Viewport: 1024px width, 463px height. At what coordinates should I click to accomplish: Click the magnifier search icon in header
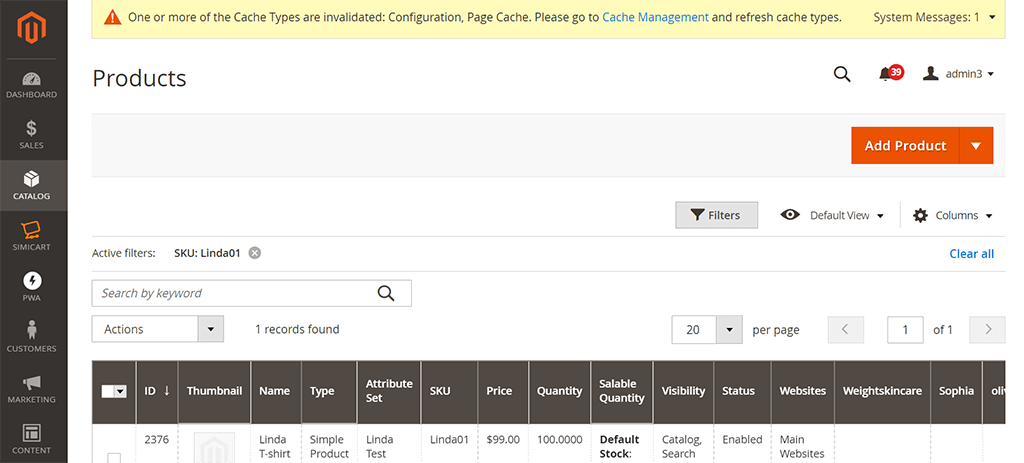click(842, 74)
